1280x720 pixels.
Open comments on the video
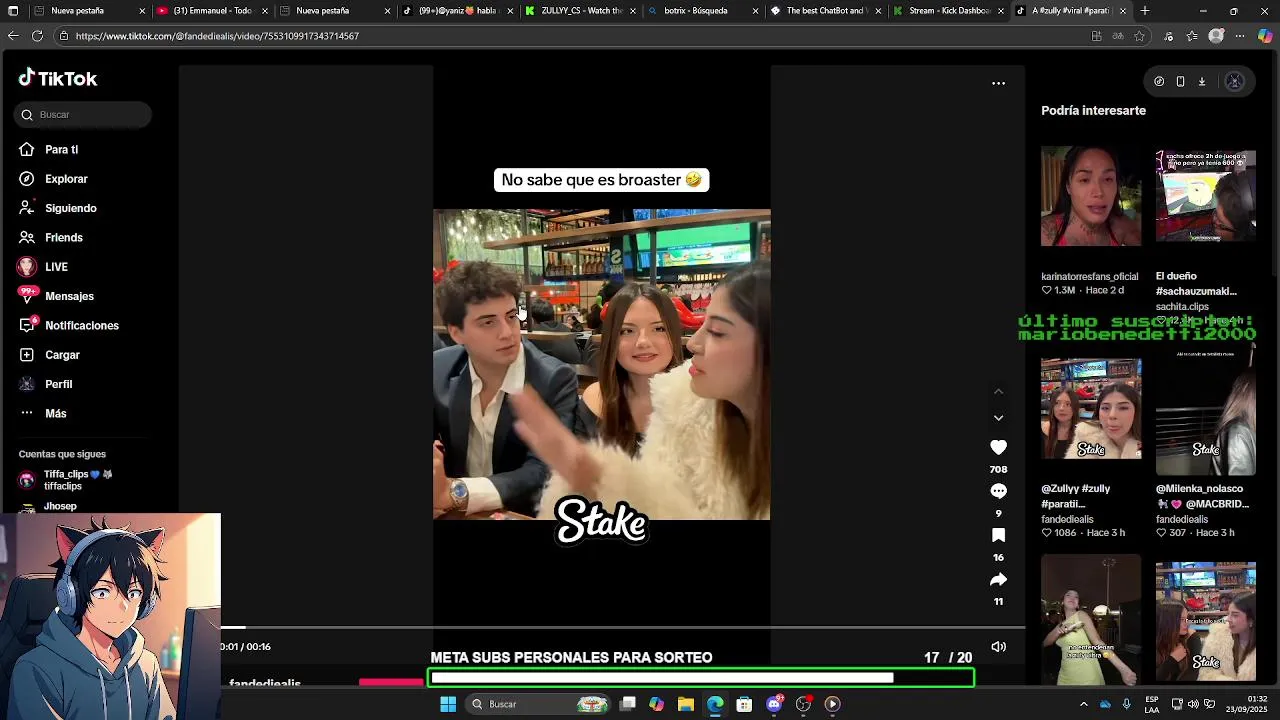(x=998, y=491)
